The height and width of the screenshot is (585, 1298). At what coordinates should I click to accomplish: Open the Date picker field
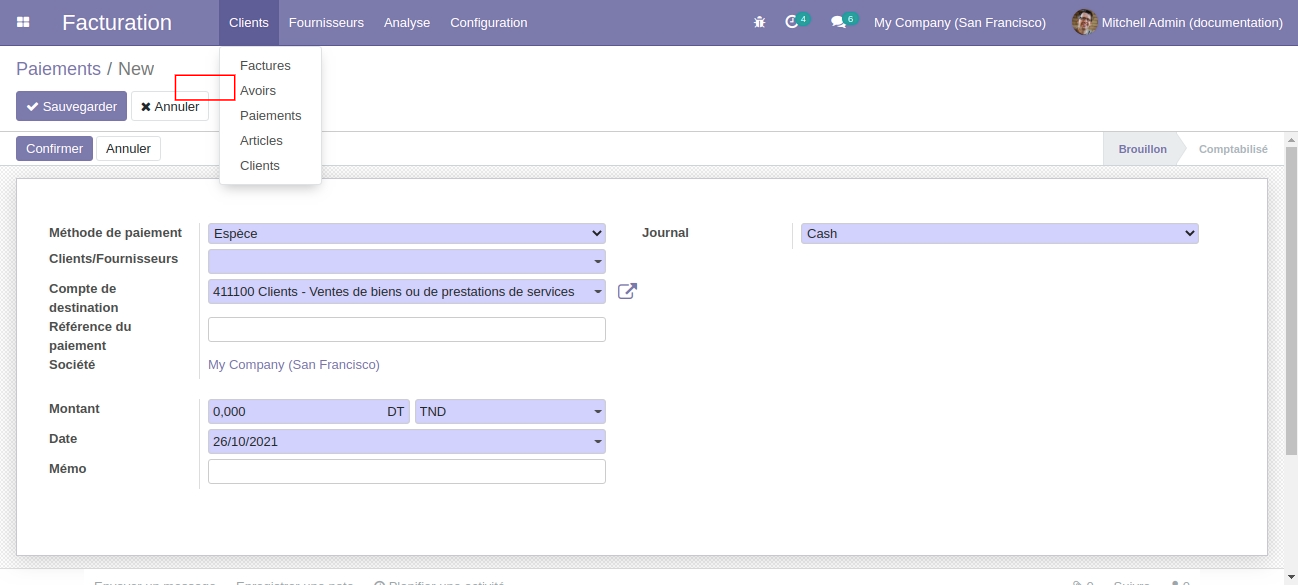406,441
